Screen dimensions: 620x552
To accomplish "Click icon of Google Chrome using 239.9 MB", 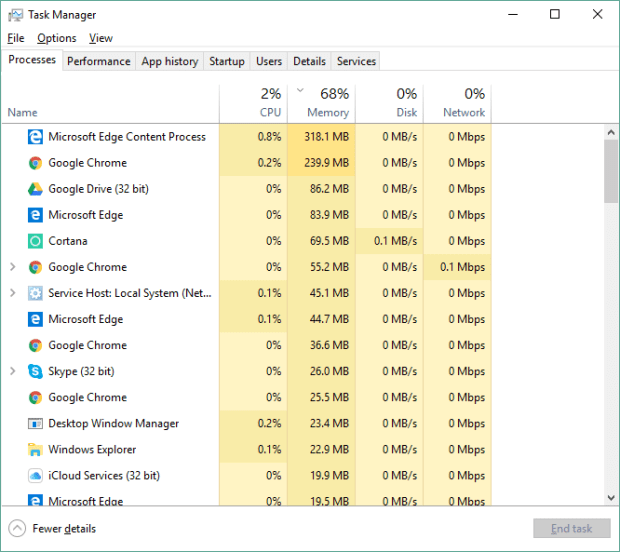I will (x=35, y=163).
